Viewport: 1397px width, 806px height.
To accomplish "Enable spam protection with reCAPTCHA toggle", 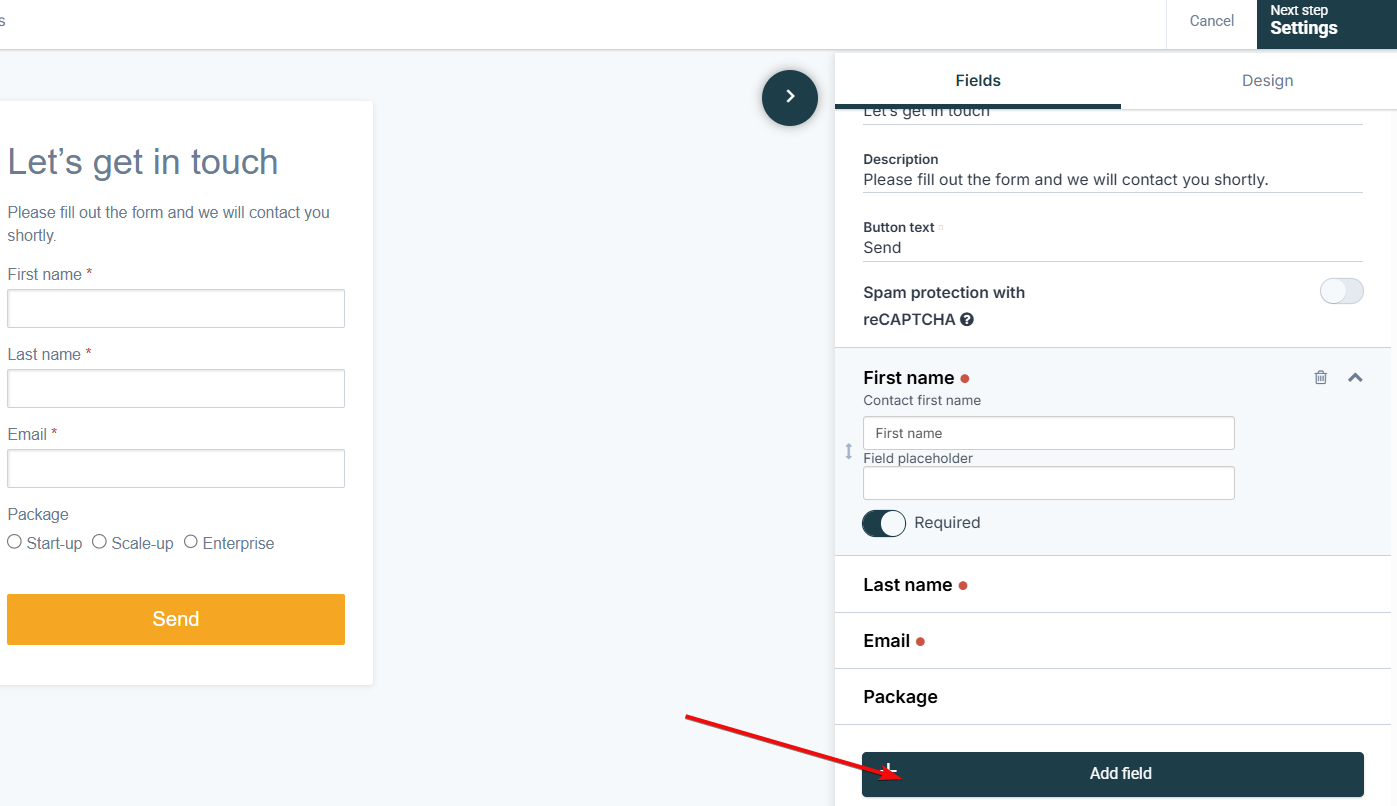I will point(1341,291).
